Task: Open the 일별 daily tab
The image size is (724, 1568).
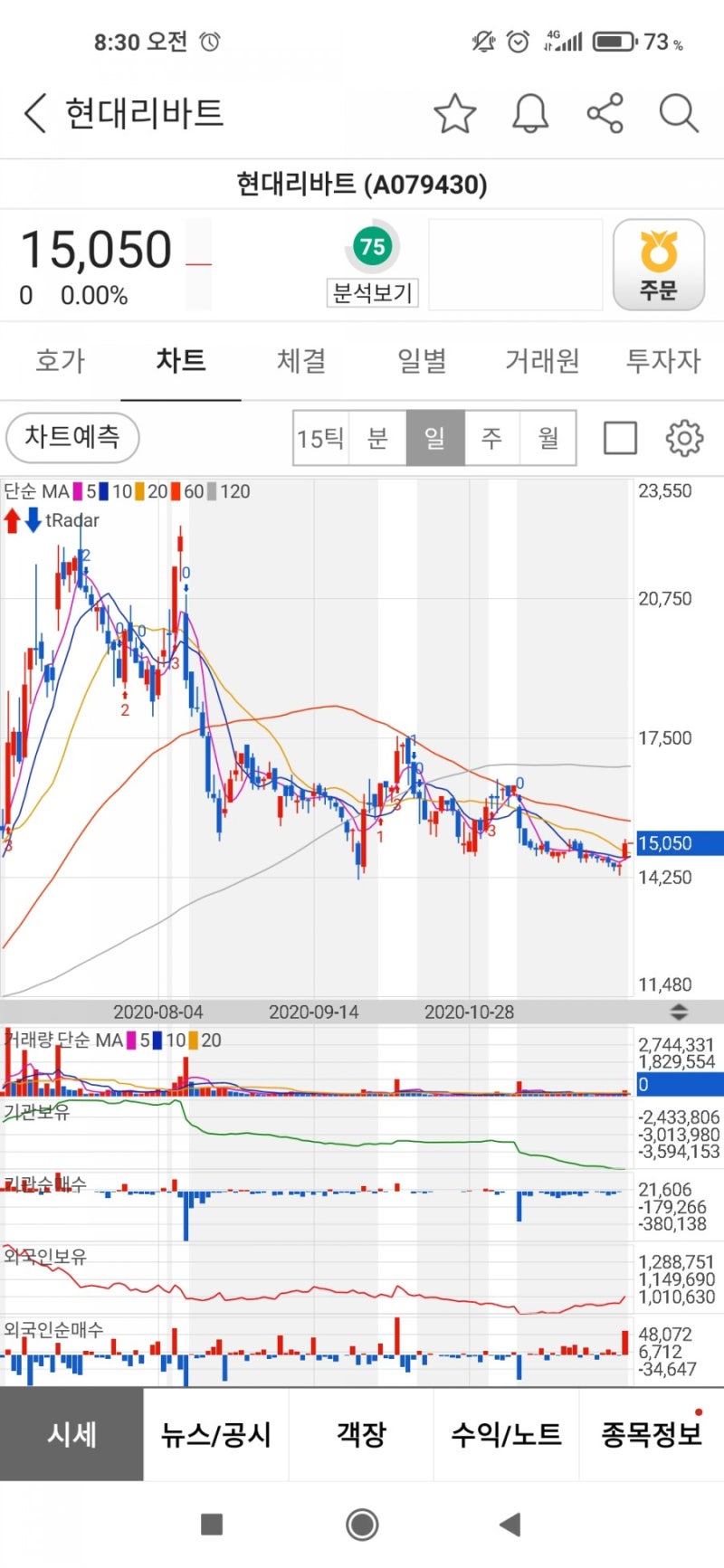Action: point(422,361)
